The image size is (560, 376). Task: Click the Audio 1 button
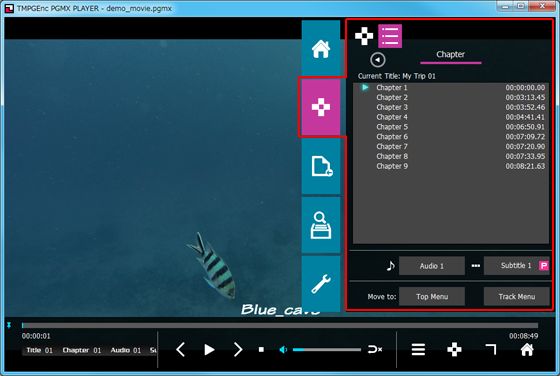click(x=432, y=266)
